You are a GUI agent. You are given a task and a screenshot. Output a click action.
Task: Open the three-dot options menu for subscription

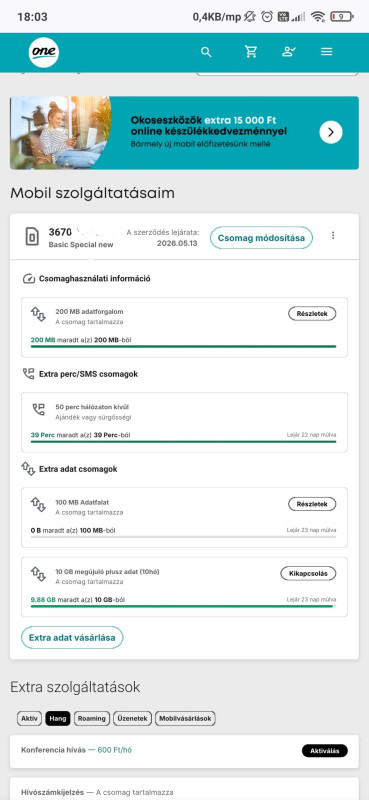coord(333,235)
